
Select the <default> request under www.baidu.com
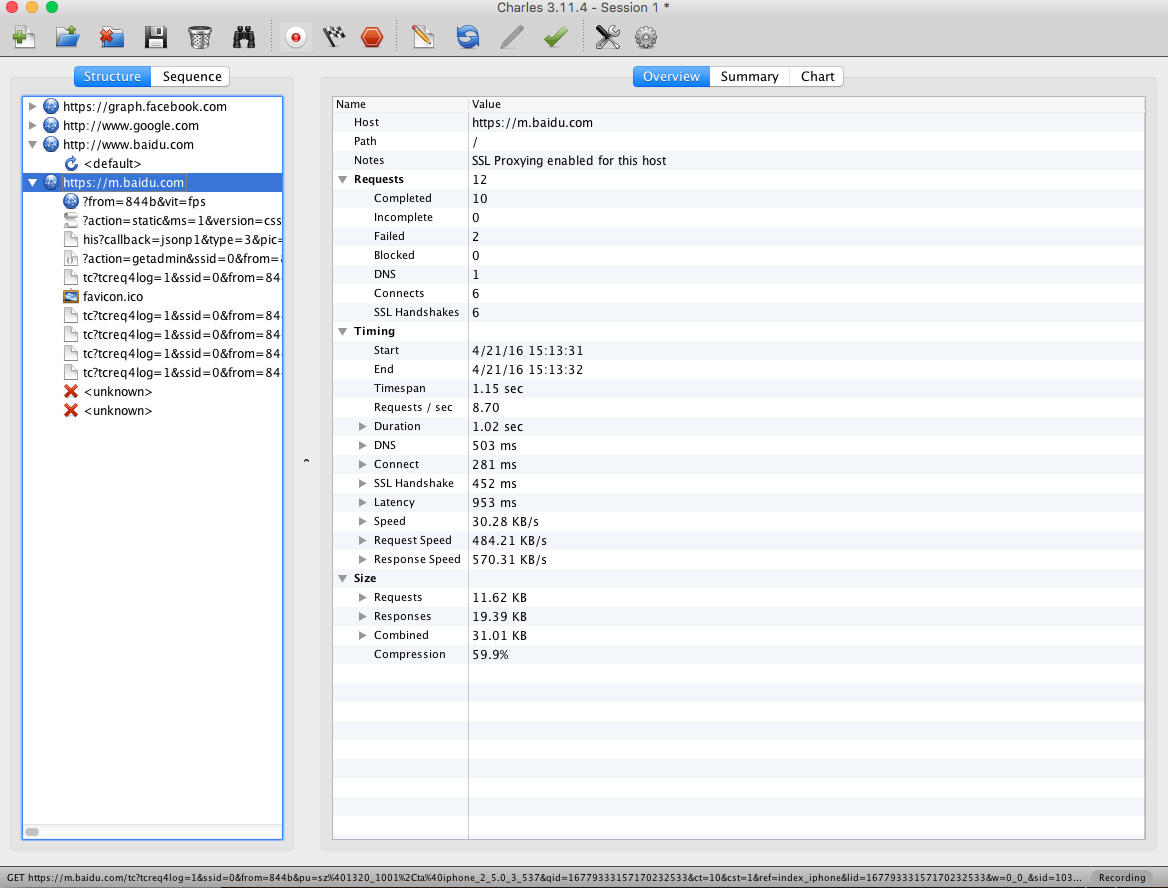[x=112, y=163]
